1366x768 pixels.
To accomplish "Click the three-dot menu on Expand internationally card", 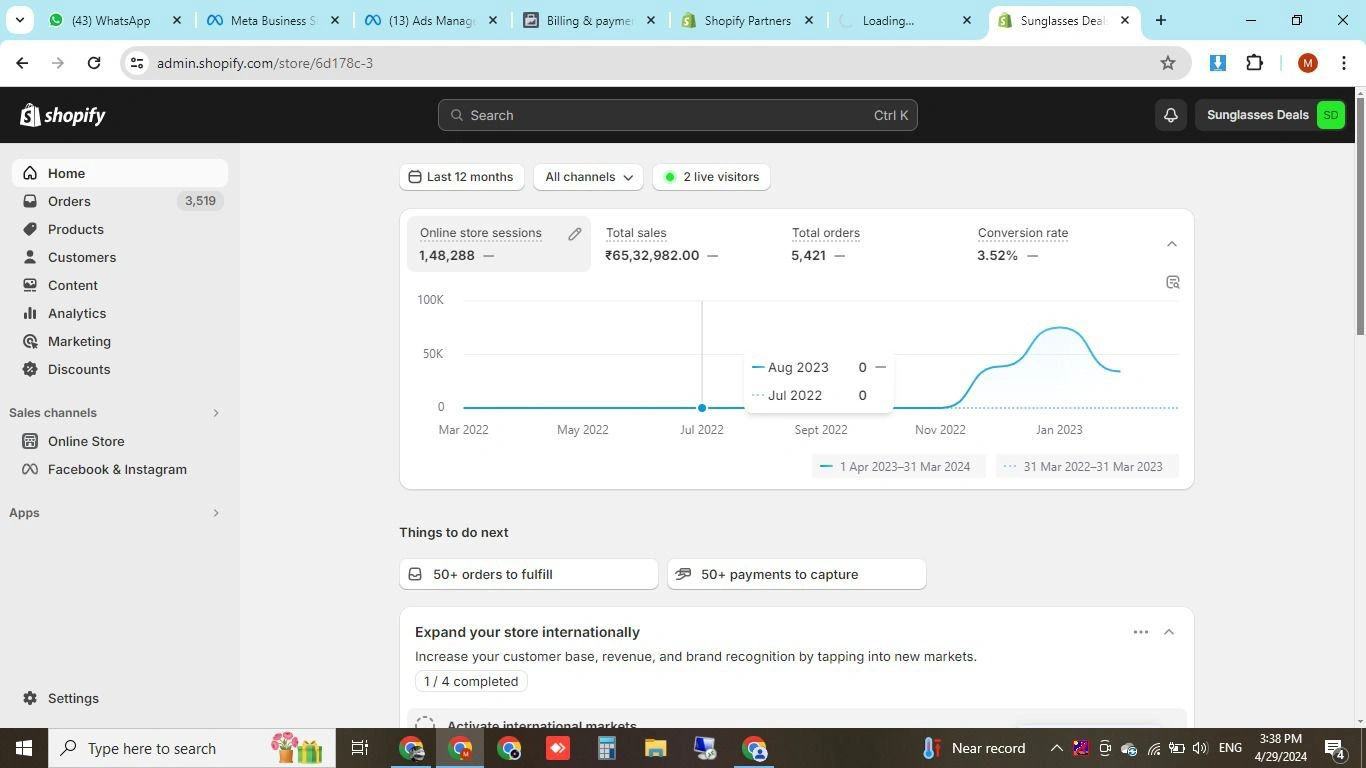I will click(x=1140, y=632).
